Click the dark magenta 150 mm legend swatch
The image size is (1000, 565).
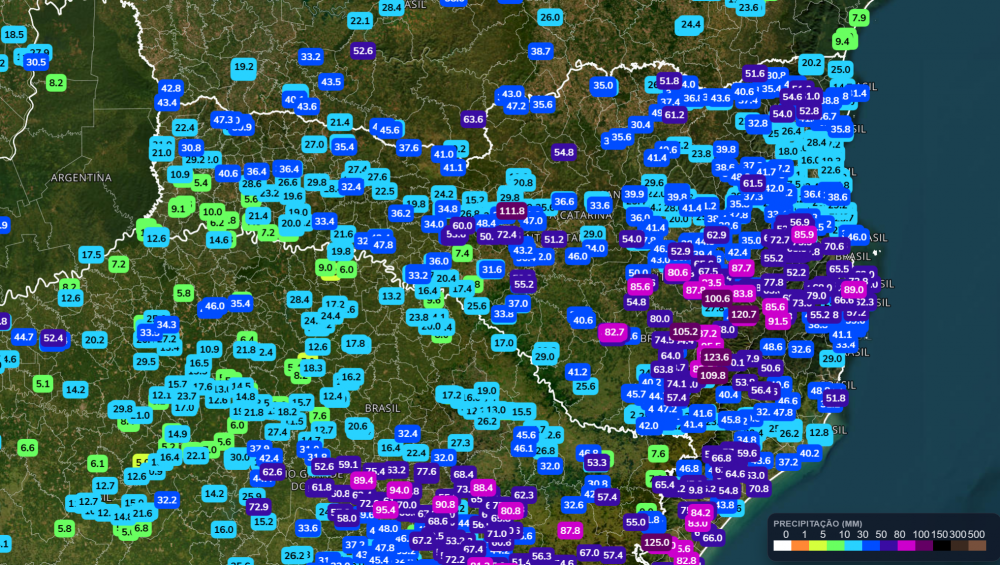coord(924,545)
